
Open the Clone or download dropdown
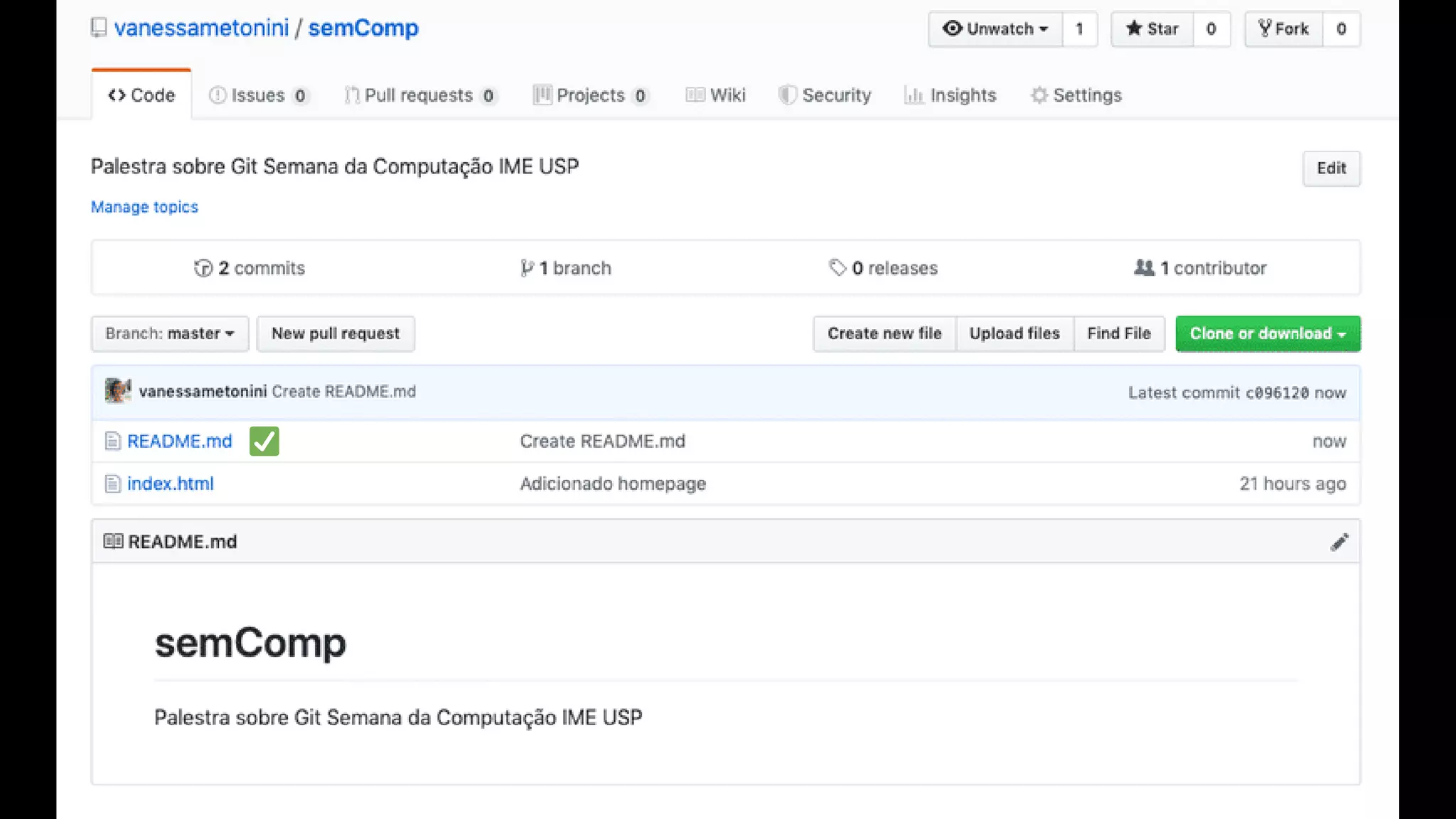[1268, 333]
